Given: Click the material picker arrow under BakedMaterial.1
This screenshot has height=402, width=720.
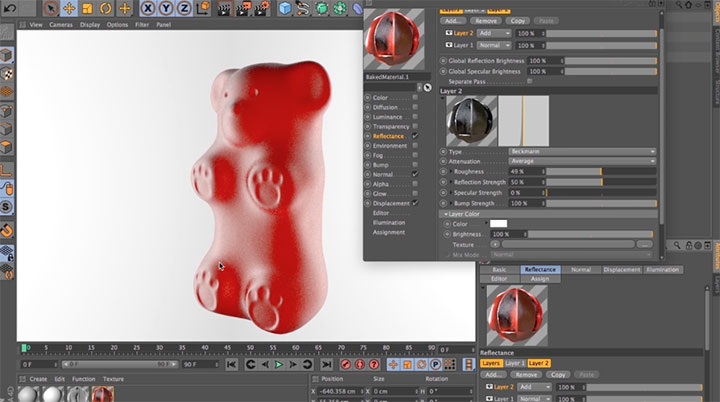Looking at the screenshot, I should point(428,87).
